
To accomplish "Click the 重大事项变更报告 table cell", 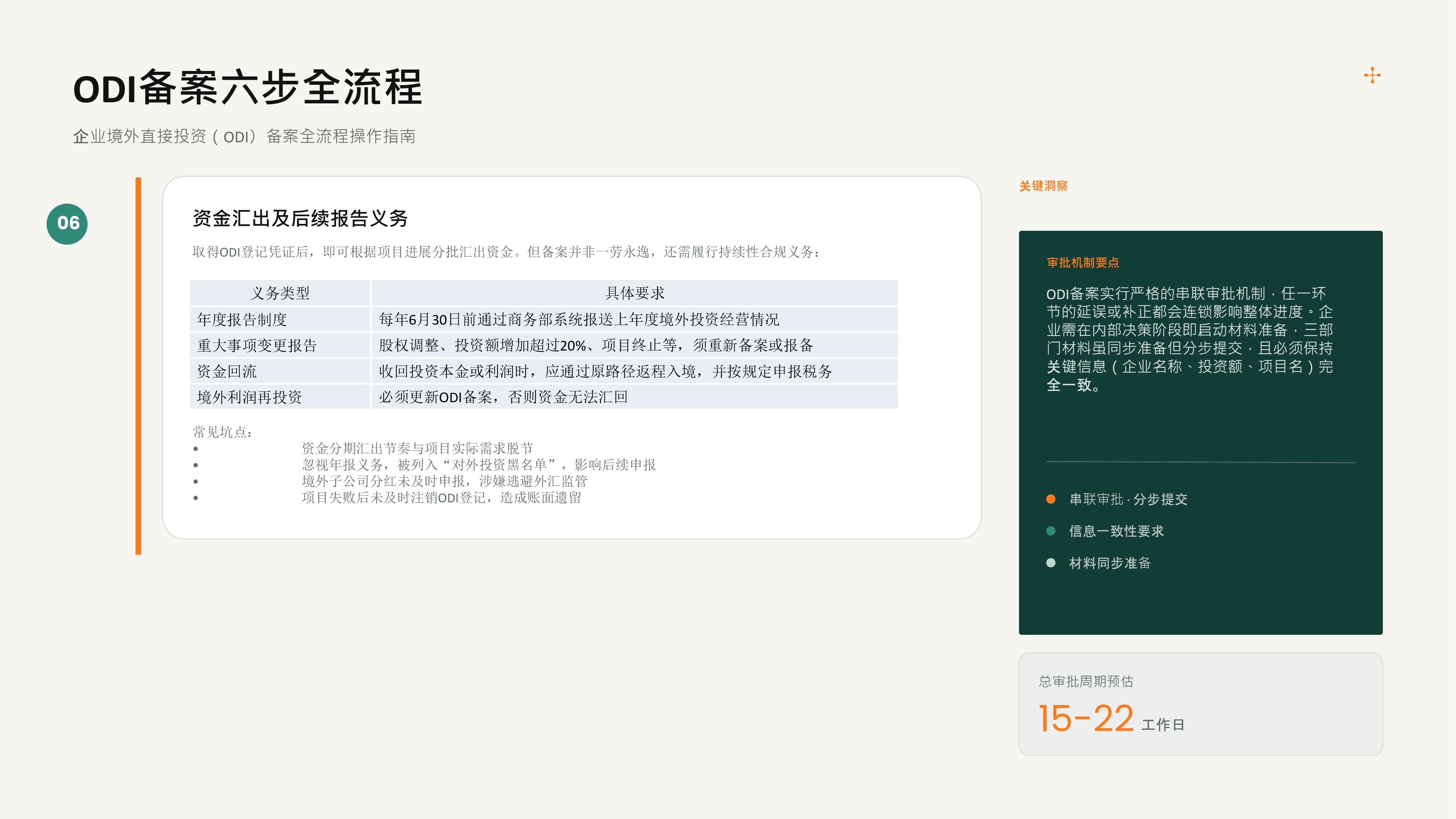I will [x=280, y=345].
